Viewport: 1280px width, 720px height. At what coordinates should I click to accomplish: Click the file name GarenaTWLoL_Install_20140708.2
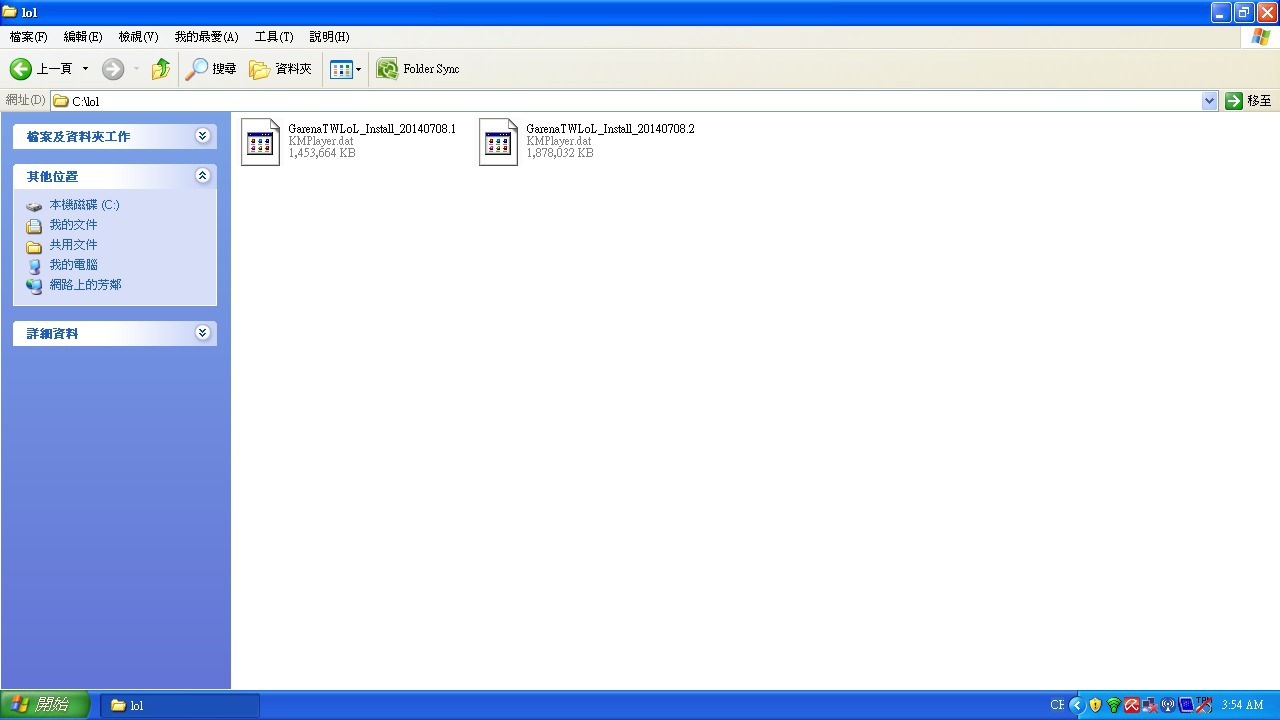tap(610, 129)
